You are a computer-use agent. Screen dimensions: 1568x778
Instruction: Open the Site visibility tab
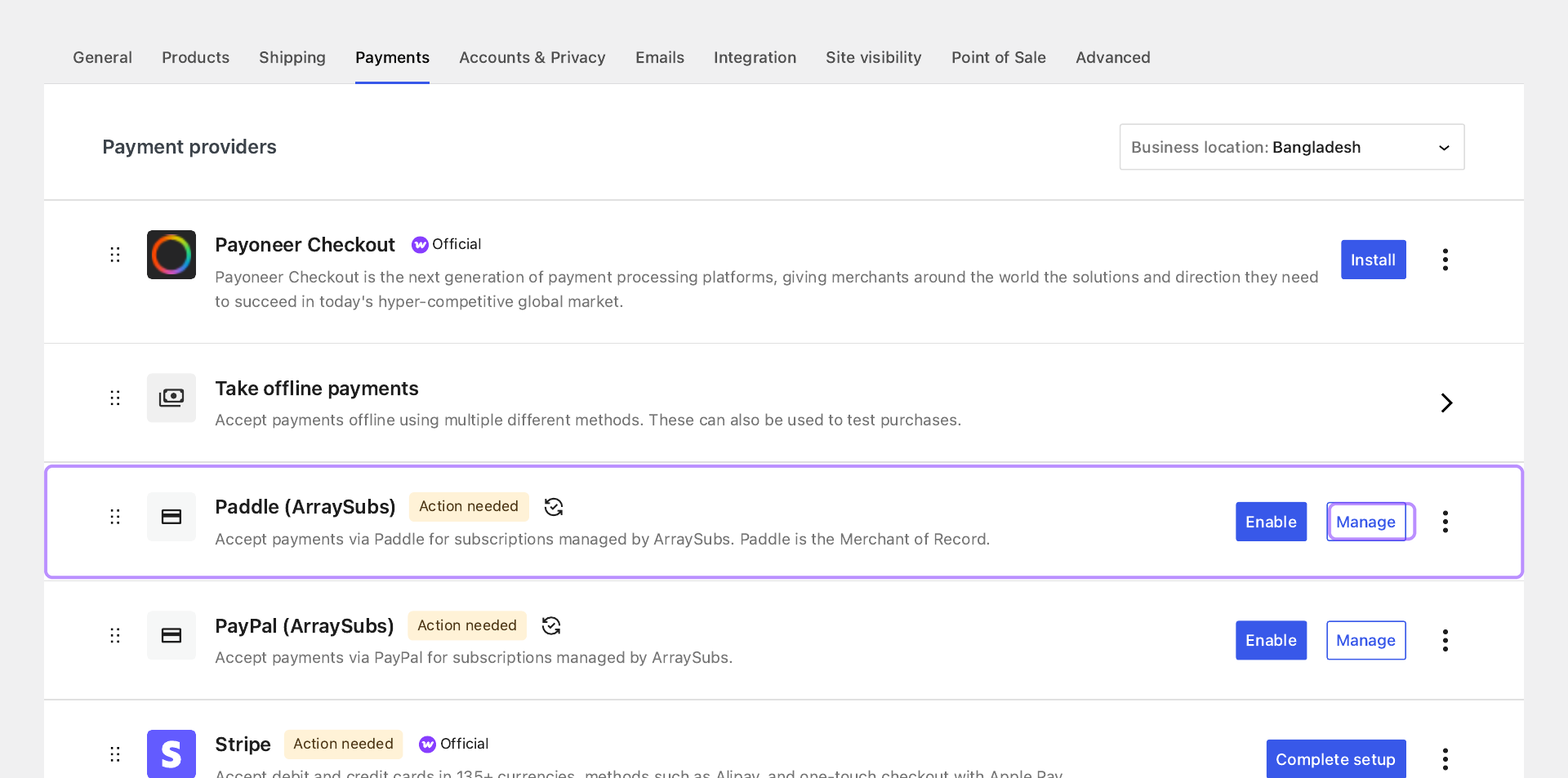coord(874,57)
